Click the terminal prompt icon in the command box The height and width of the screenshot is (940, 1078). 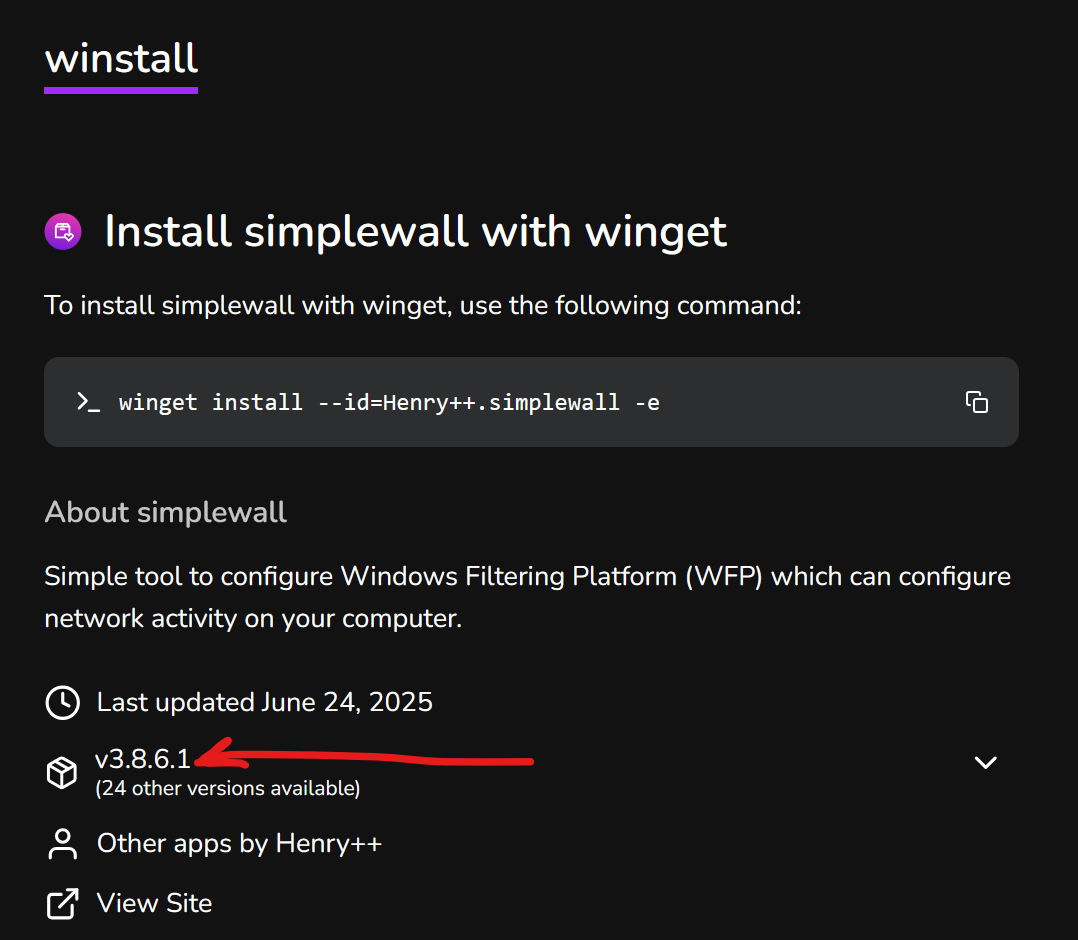89,402
